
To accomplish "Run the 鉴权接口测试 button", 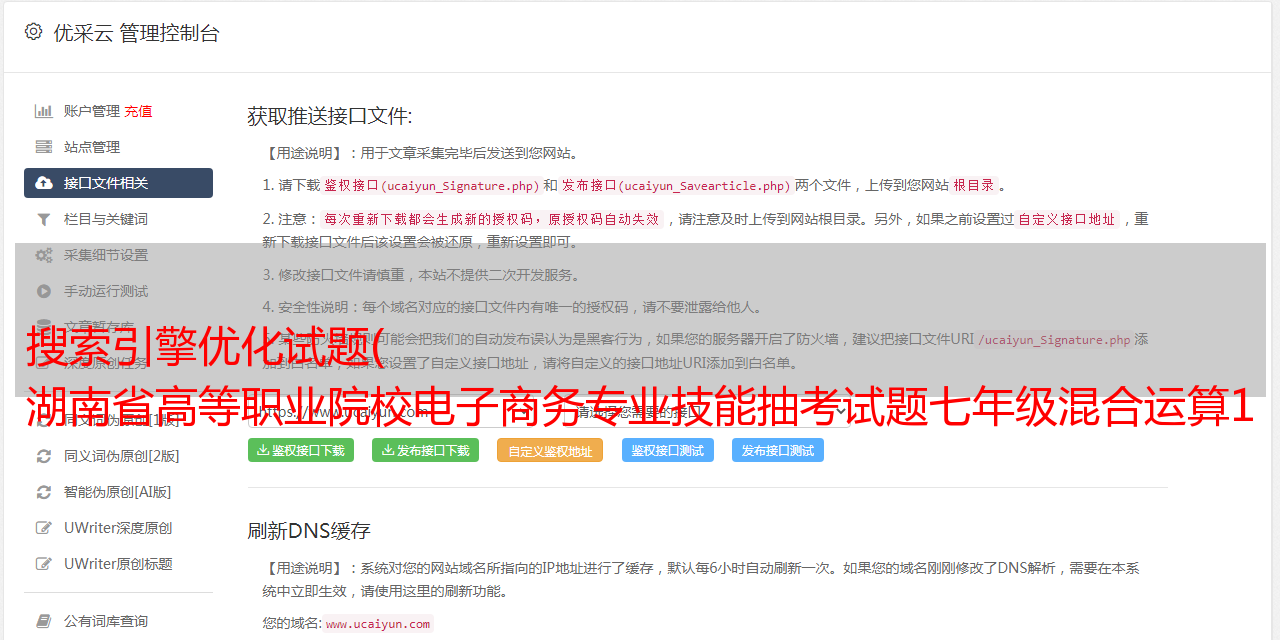I will [x=668, y=450].
